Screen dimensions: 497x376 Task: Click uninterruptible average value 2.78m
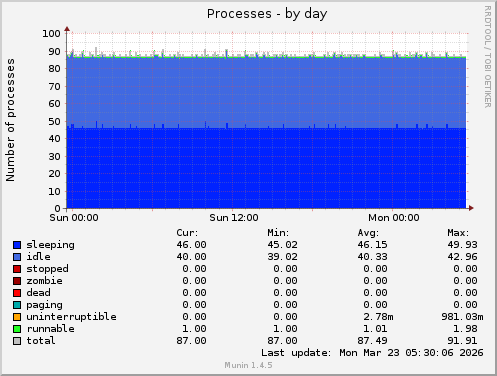coord(379,317)
